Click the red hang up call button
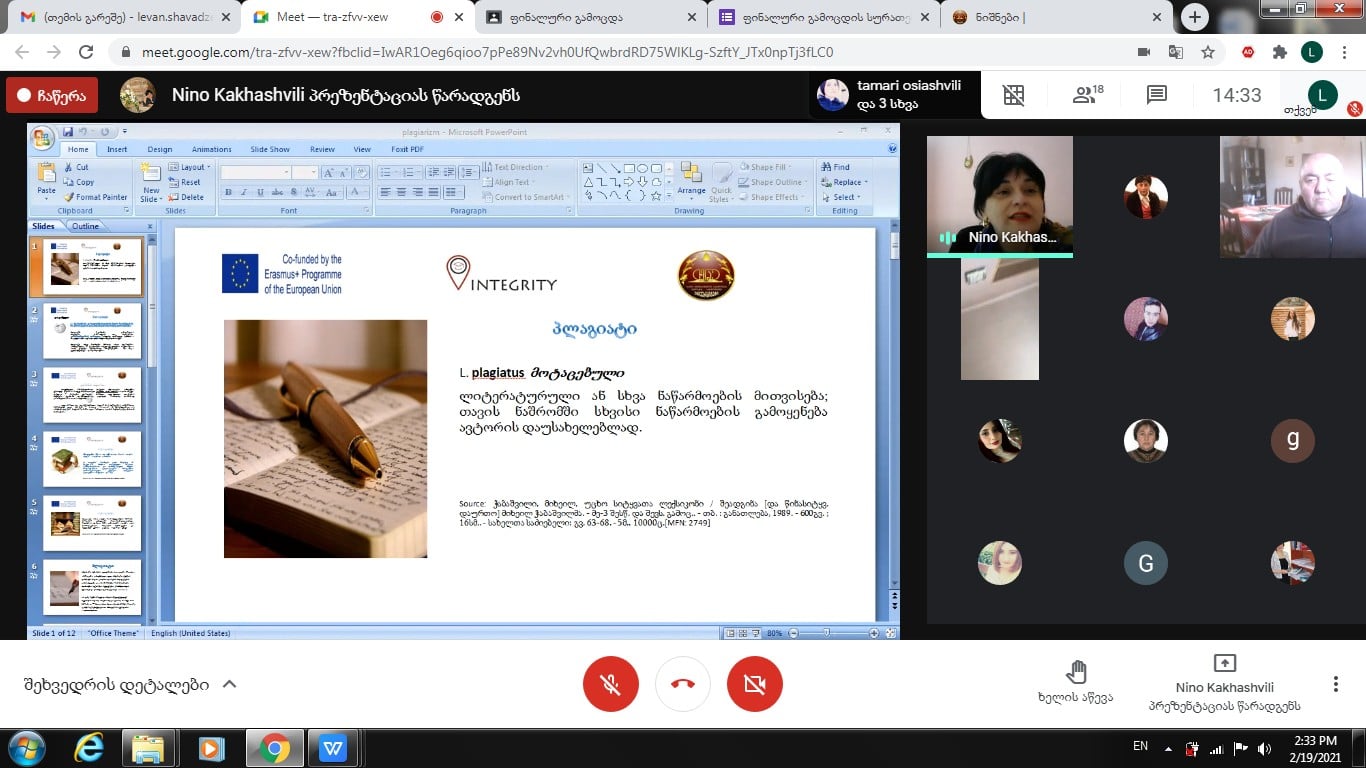Screen dimensions: 1366x768 pyautogui.click(x=683, y=684)
